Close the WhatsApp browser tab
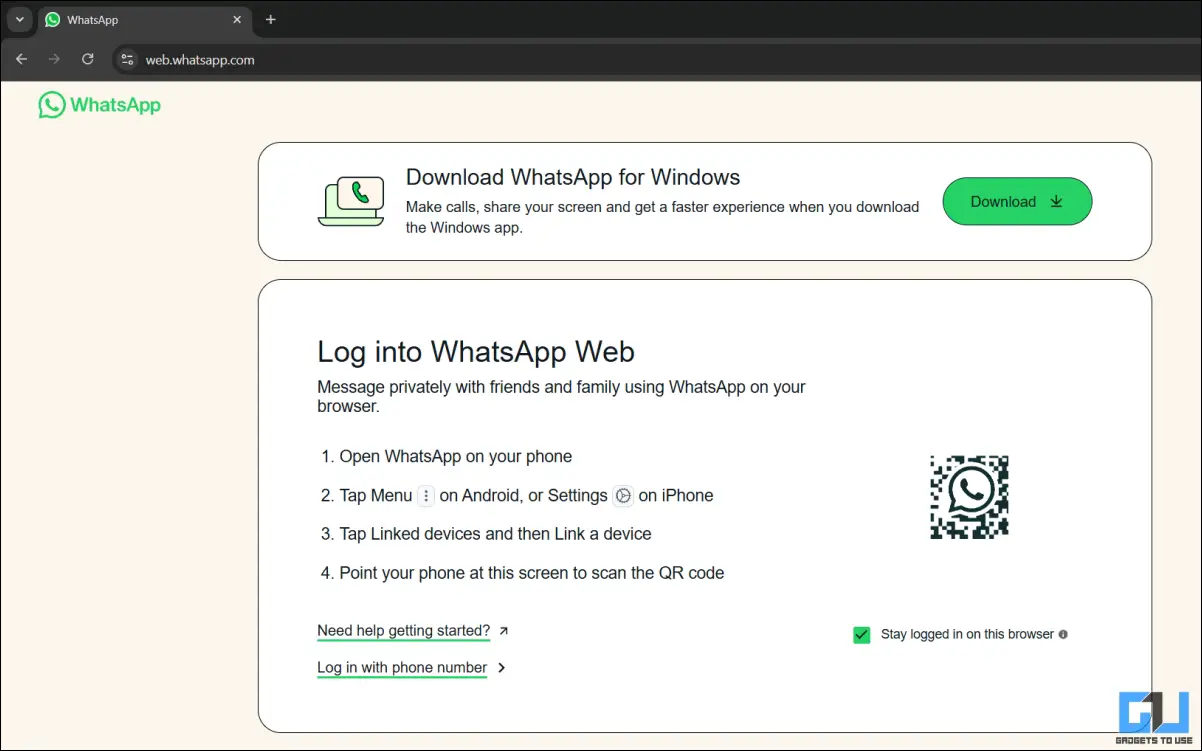This screenshot has width=1202, height=751. (237, 20)
